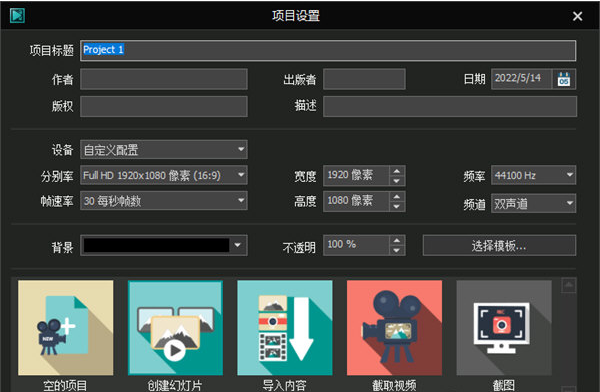This screenshot has width=600, height=392.
Task: Click the 选择模板... button
Action: (x=499, y=245)
